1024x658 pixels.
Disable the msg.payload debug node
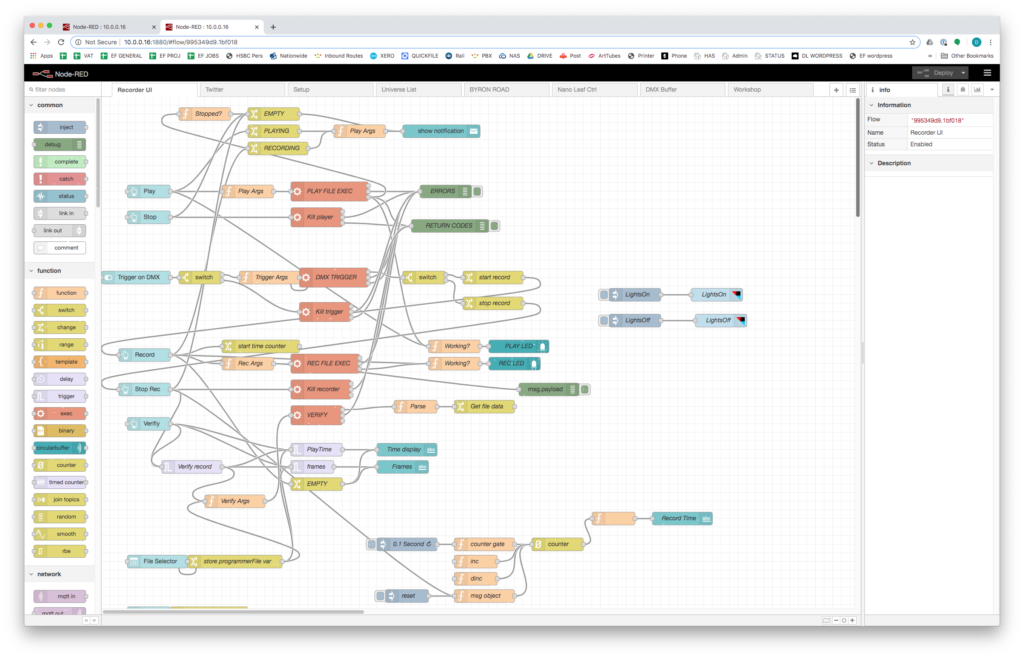click(585, 389)
